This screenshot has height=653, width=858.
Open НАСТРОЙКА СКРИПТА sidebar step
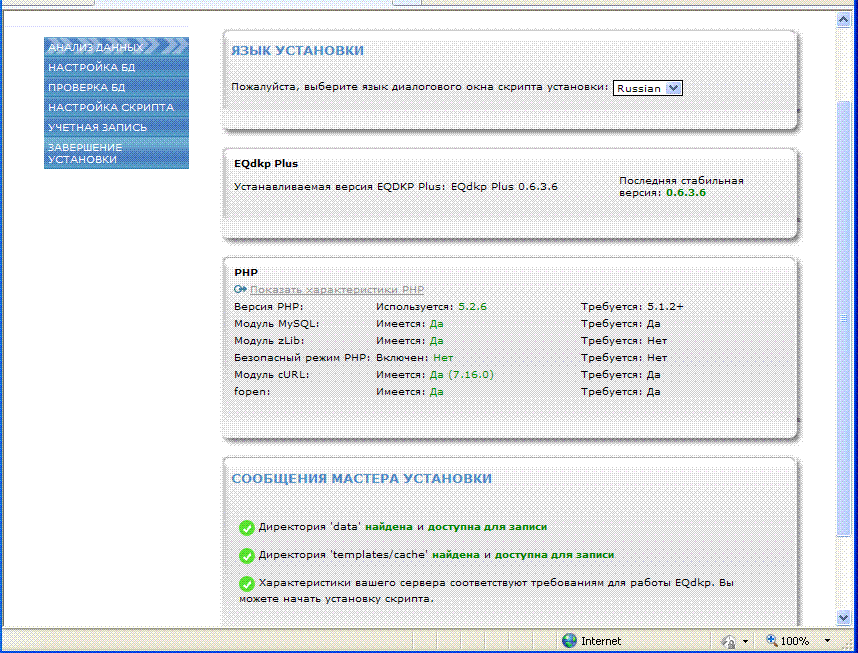click(116, 107)
